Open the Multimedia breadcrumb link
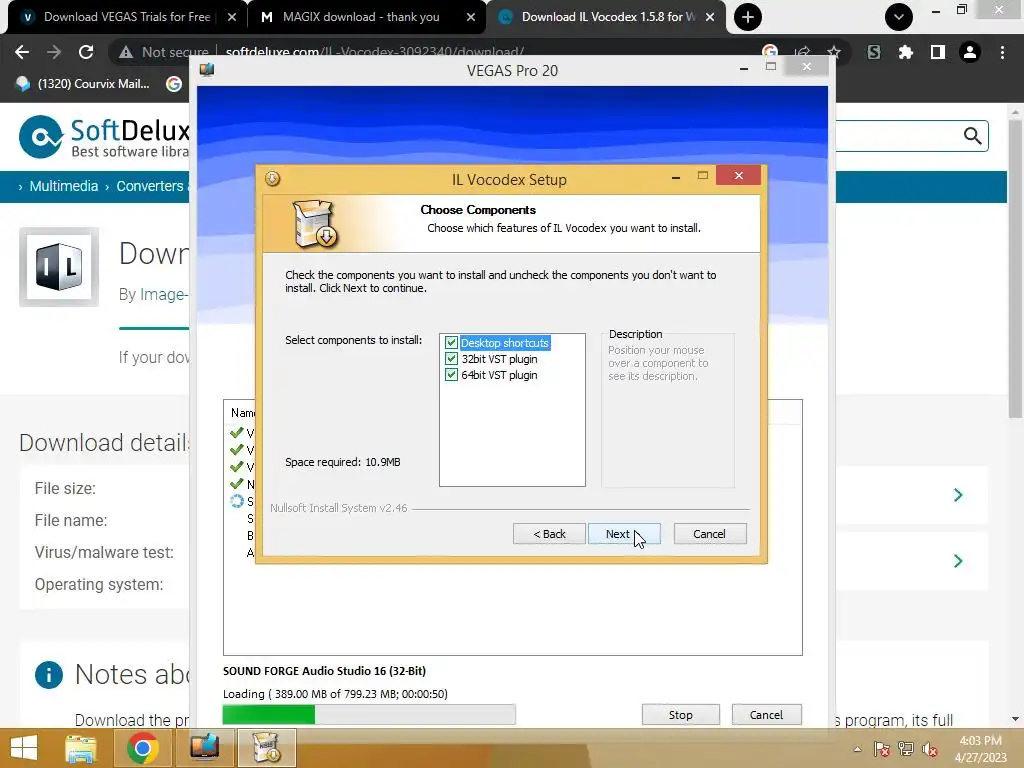This screenshot has width=1024, height=768. click(63, 186)
